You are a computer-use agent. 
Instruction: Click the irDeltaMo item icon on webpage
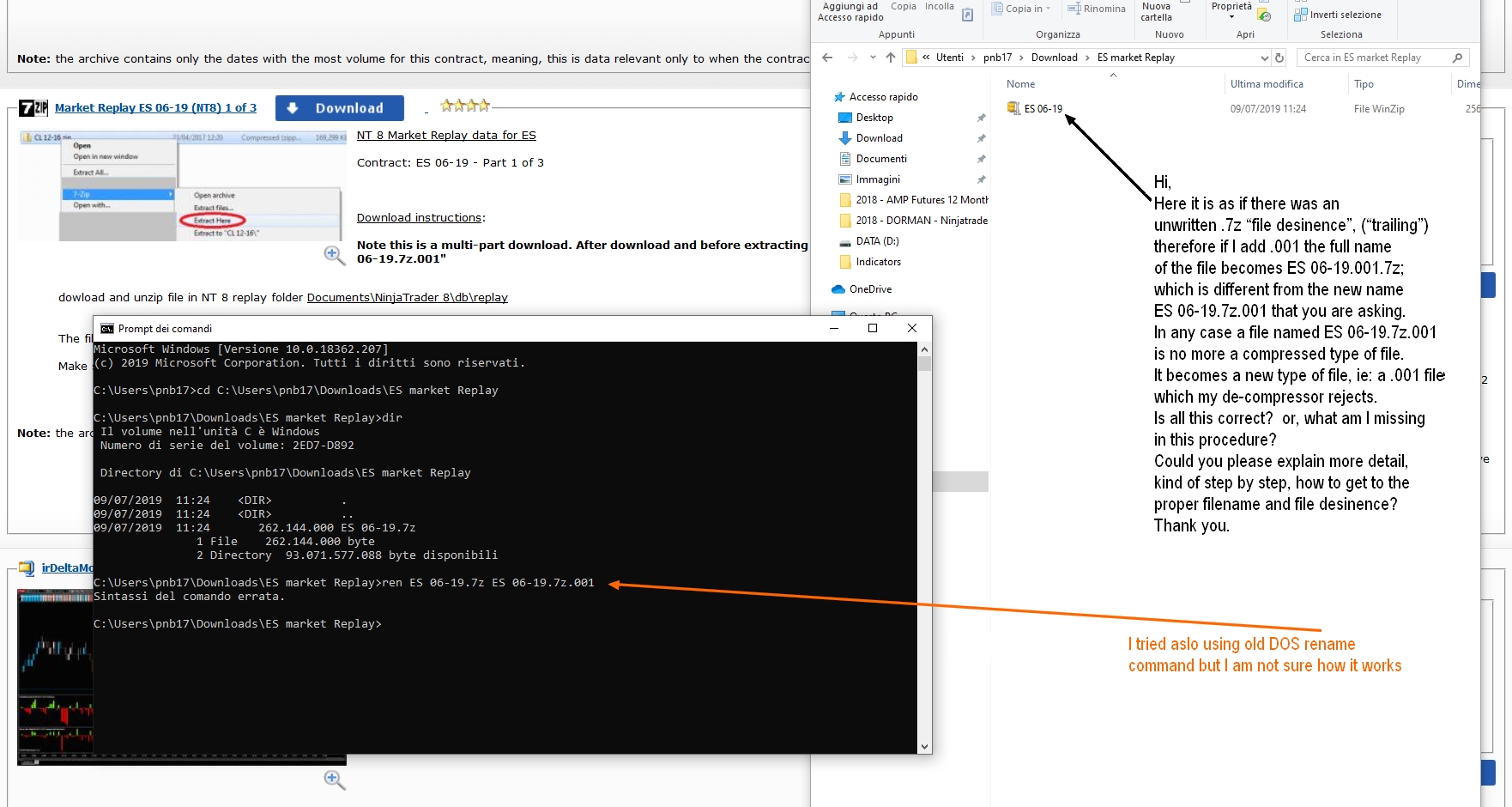click(27, 568)
